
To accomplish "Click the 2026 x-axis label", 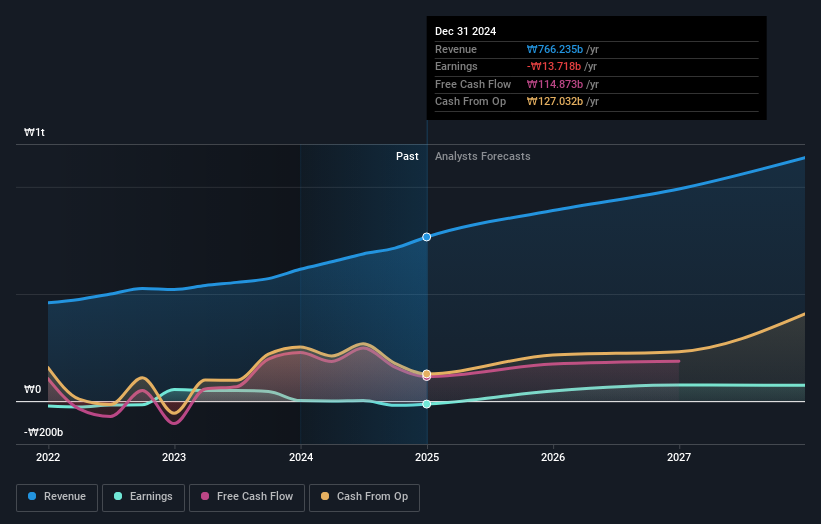I will pos(553,458).
